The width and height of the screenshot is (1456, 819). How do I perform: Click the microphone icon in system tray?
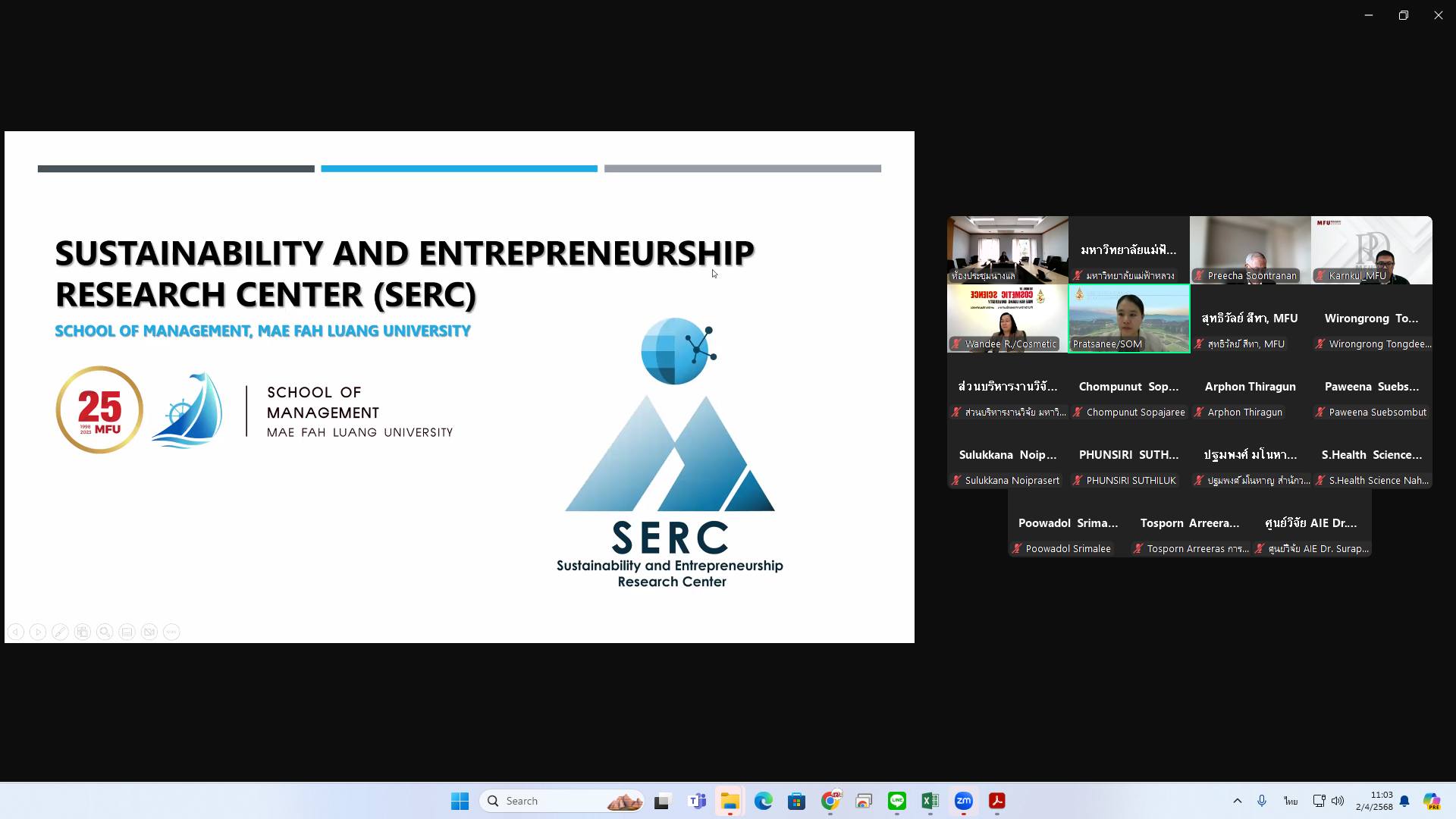1262,801
